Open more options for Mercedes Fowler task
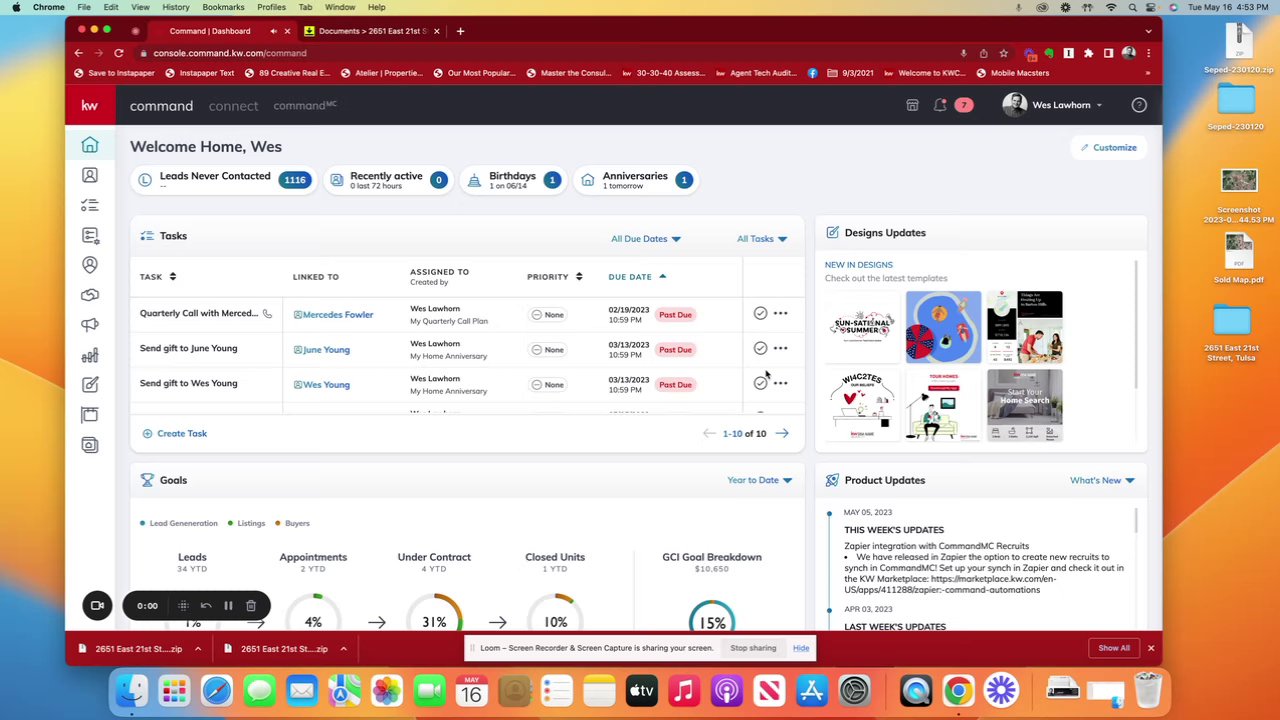The height and width of the screenshot is (720, 1280). (x=780, y=314)
